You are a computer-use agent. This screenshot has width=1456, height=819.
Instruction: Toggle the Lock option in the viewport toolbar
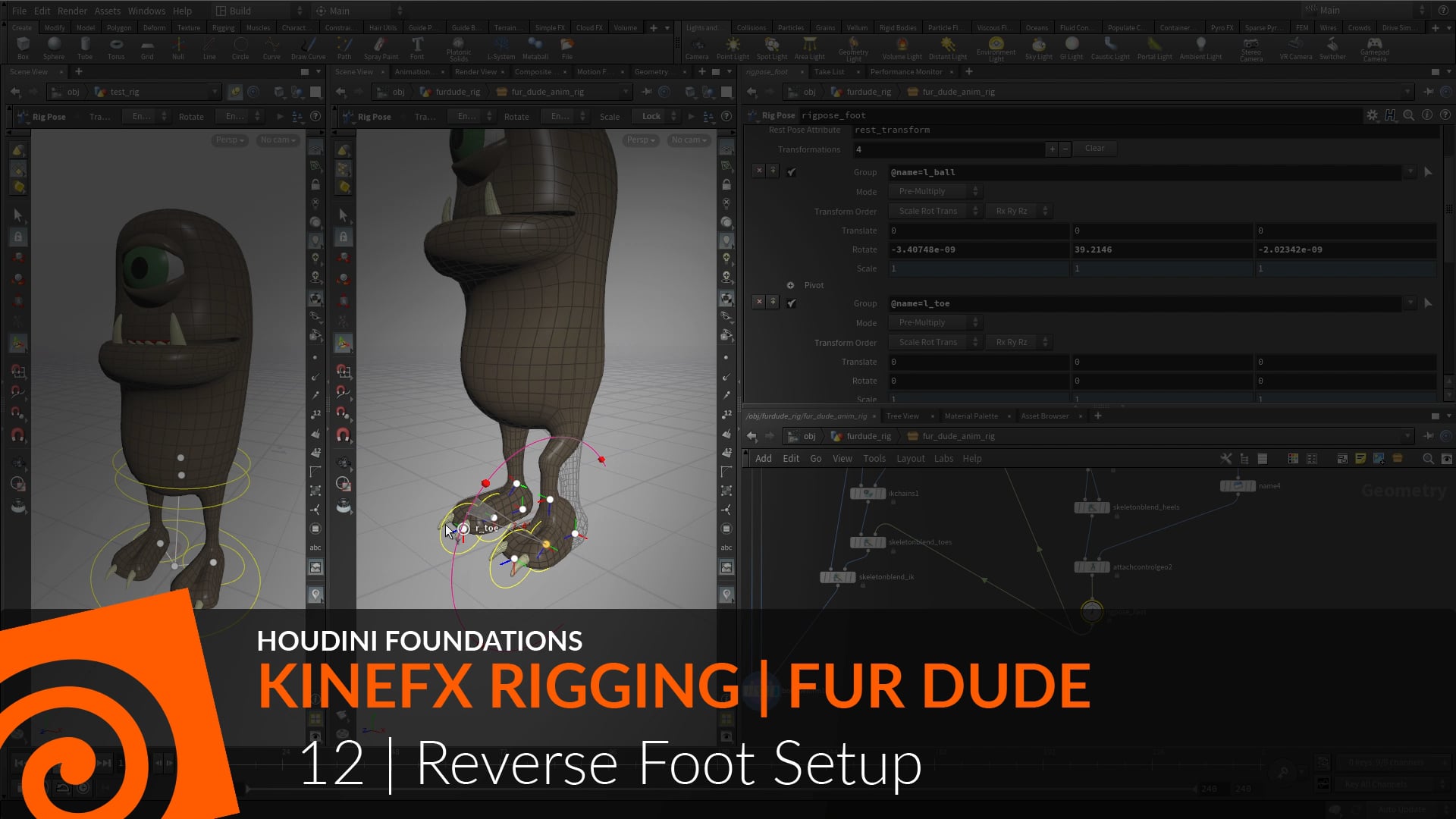point(651,116)
